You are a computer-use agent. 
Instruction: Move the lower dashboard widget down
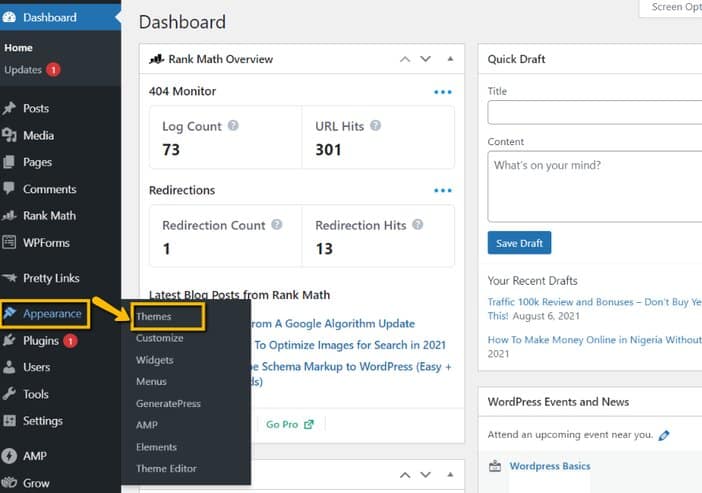click(425, 475)
